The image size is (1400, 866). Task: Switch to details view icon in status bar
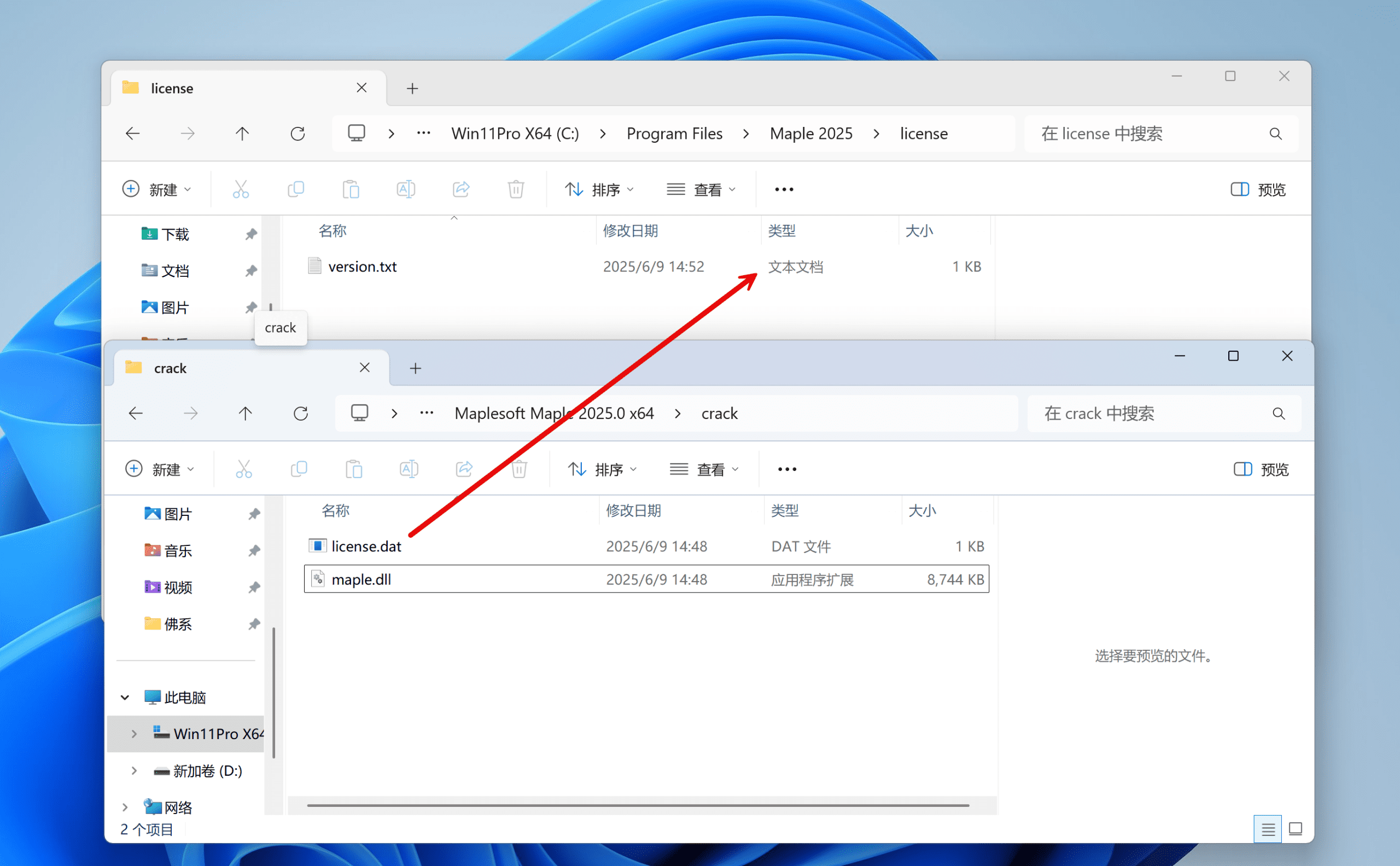tap(1268, 829)
